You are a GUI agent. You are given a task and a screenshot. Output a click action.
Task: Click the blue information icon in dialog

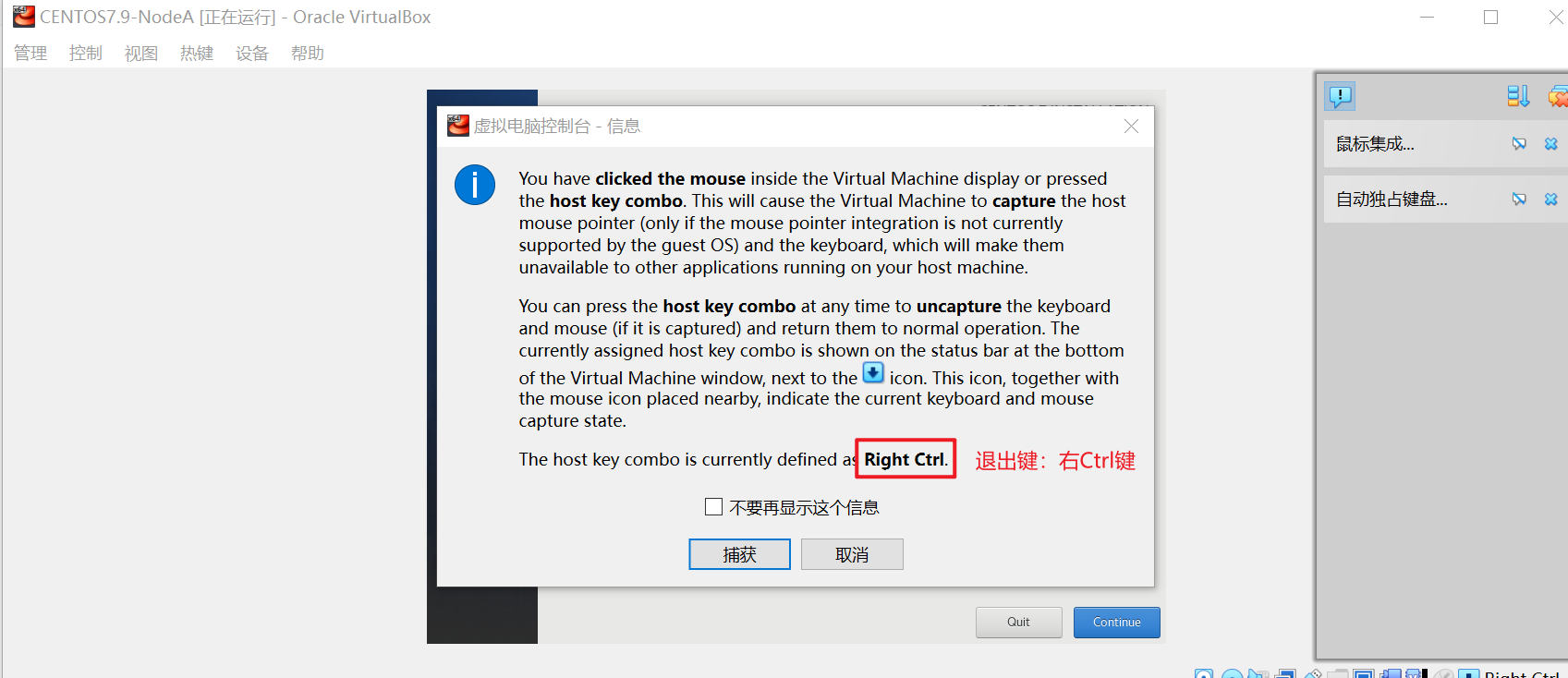475,185
